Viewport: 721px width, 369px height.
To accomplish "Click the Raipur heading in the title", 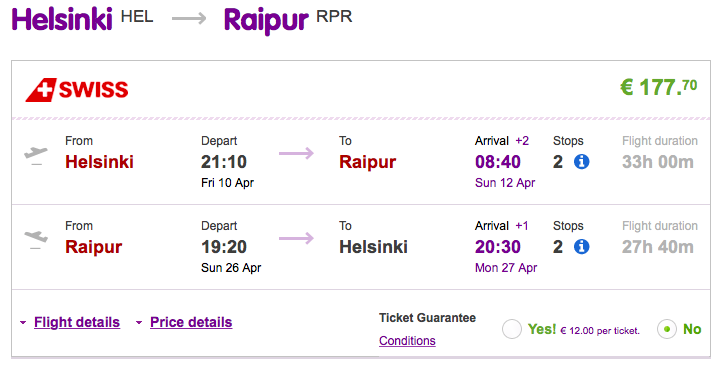I will [x=266, y=21].
